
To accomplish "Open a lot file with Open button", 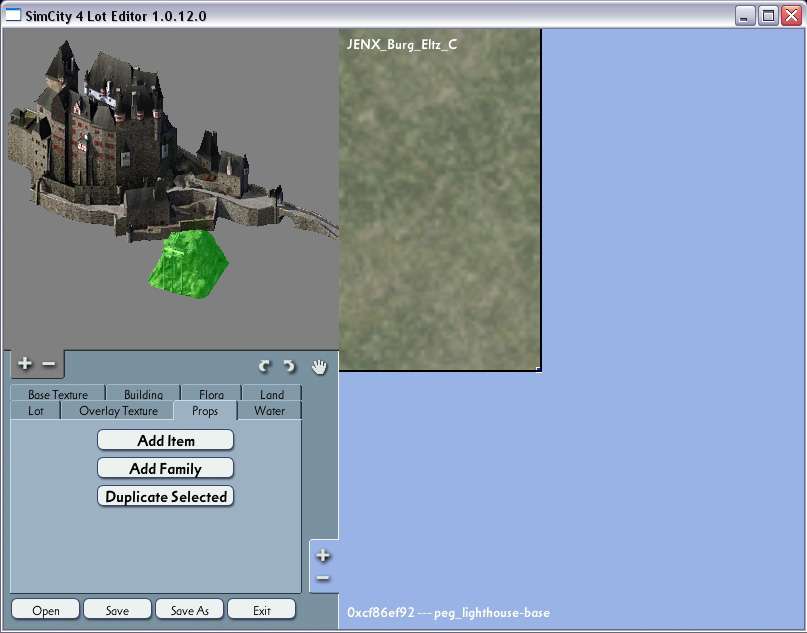I will [x=46, y=610].
